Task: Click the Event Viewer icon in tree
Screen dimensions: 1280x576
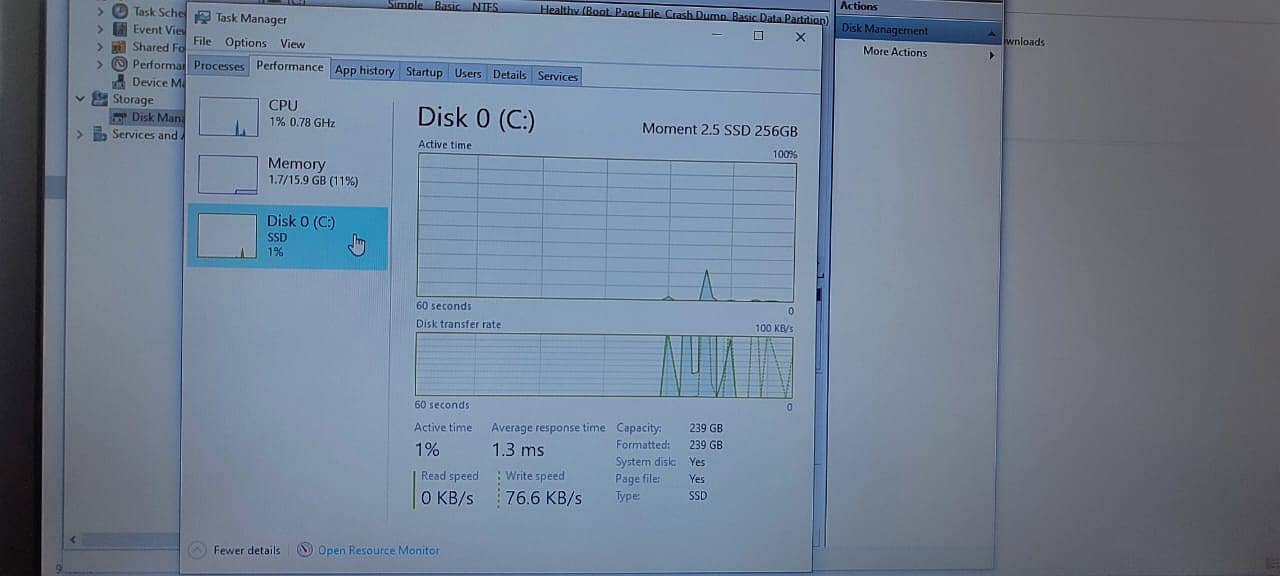Action: coord(121,30)
